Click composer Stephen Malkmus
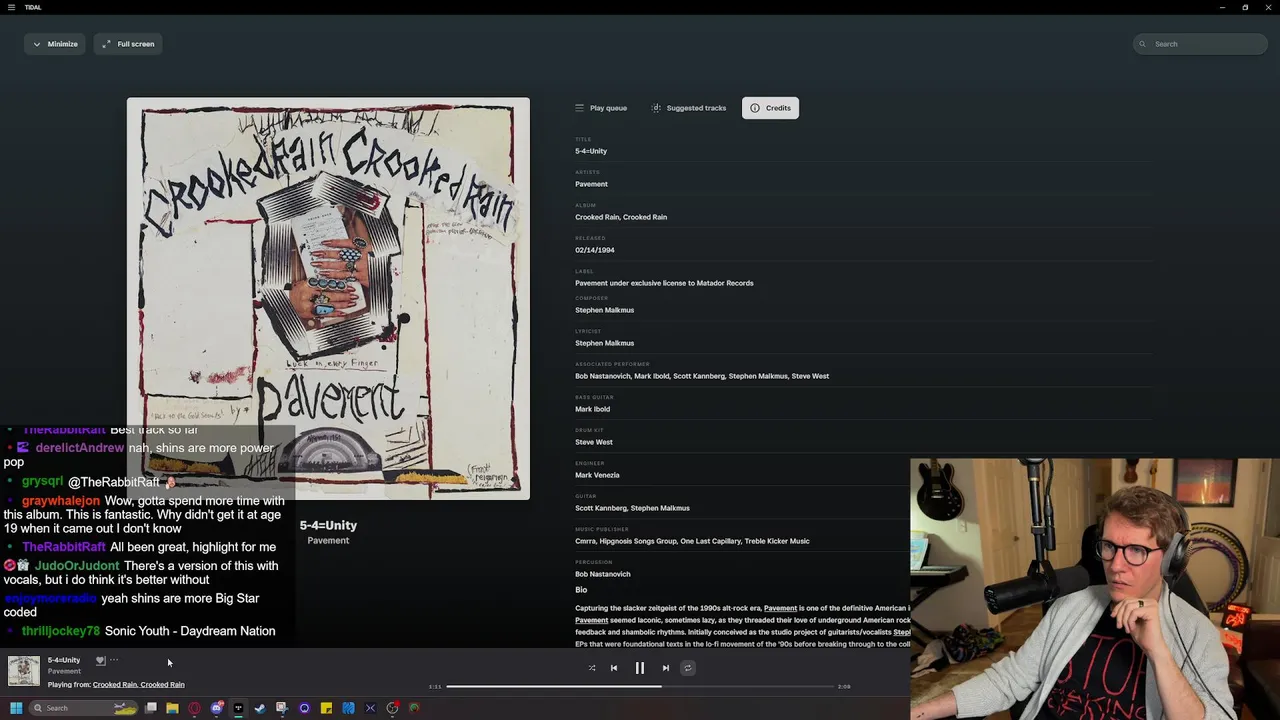Screen dimensions: 1280x720 604,310
